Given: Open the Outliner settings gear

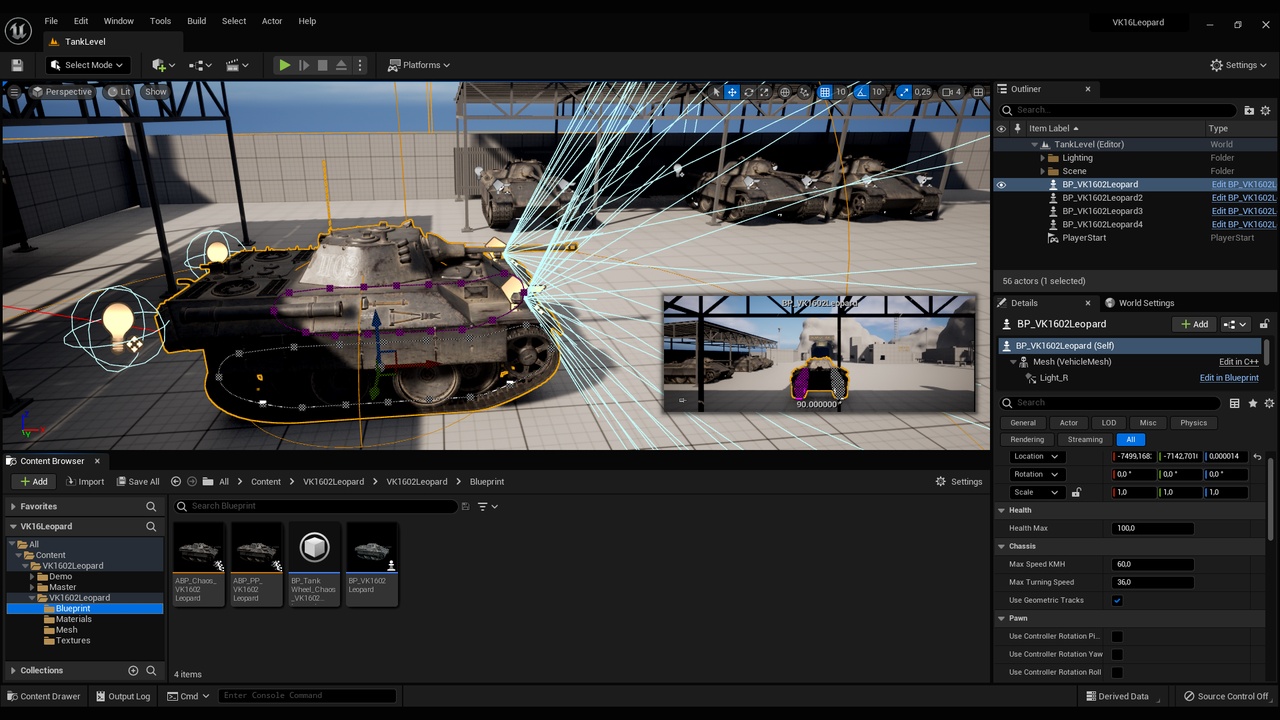Looking at the screenshot, I should point(1265,110).
